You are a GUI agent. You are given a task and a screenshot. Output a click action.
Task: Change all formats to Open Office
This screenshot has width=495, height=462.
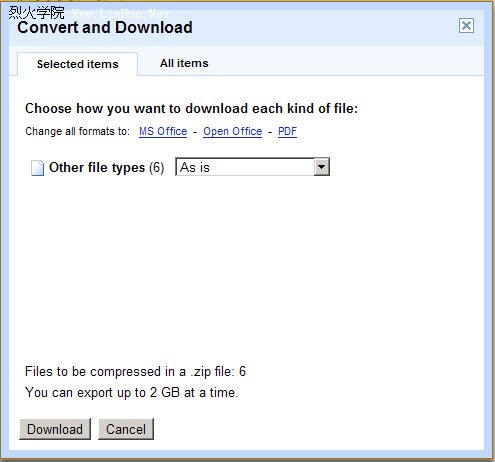[233, 131]
